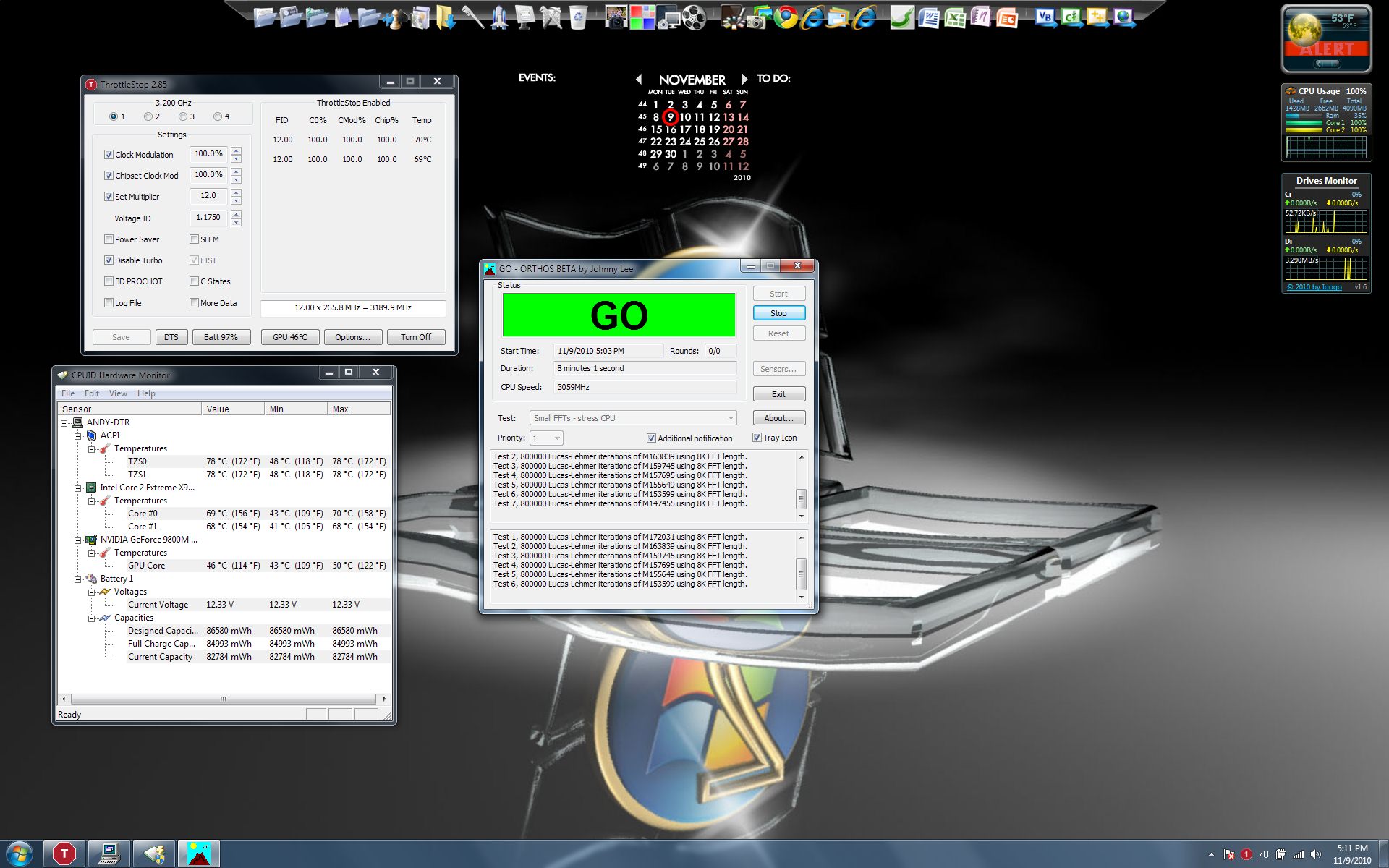Collapse the ACPI sensor node
Image resolution: width=1389 pixels, height=868 pixels.
pyautogui.click(x=78, y=435)
